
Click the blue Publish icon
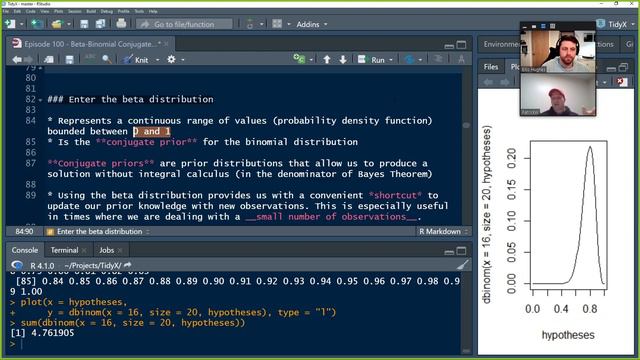point(409,60)
